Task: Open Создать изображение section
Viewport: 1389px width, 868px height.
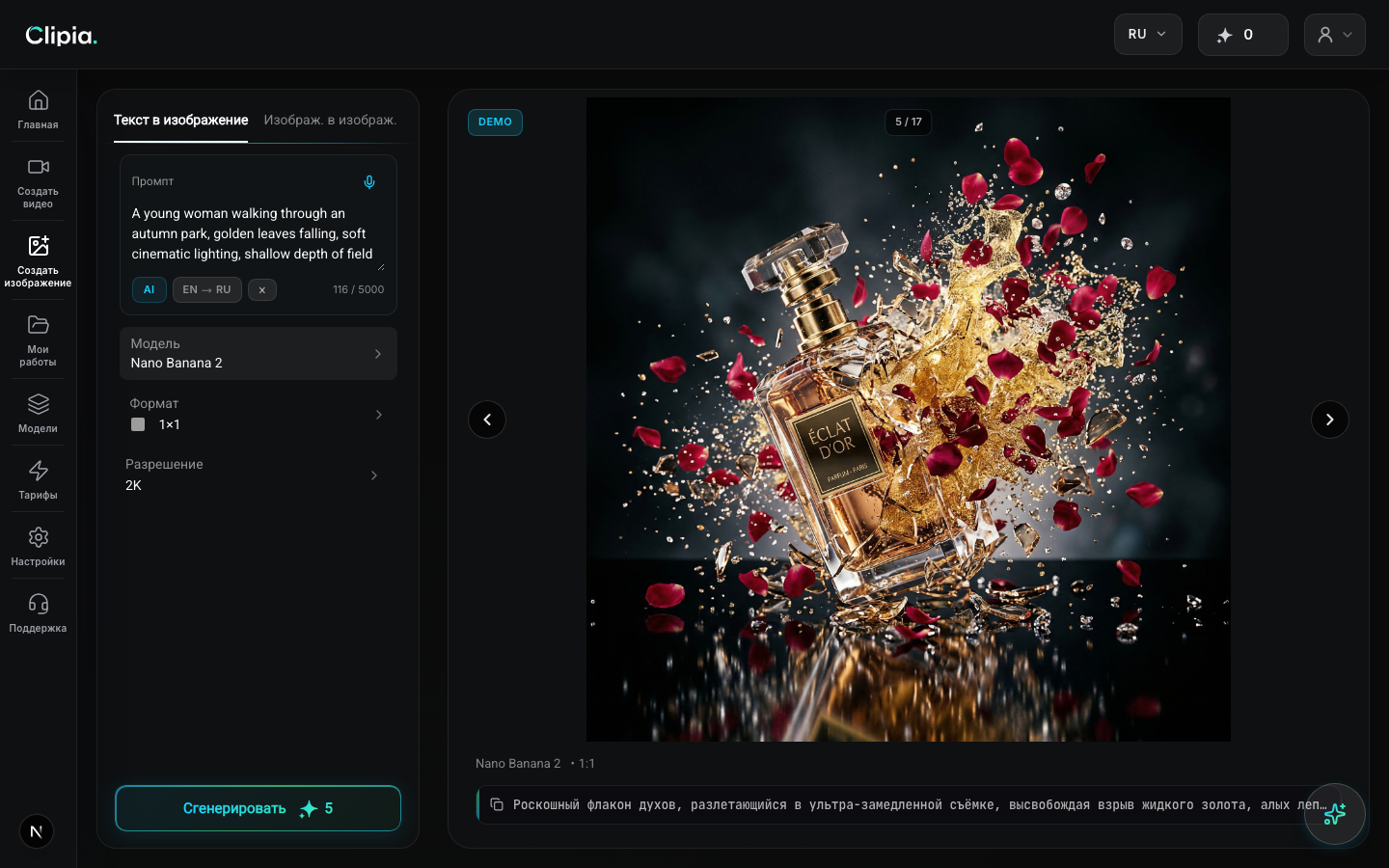Action: point(38,261)
